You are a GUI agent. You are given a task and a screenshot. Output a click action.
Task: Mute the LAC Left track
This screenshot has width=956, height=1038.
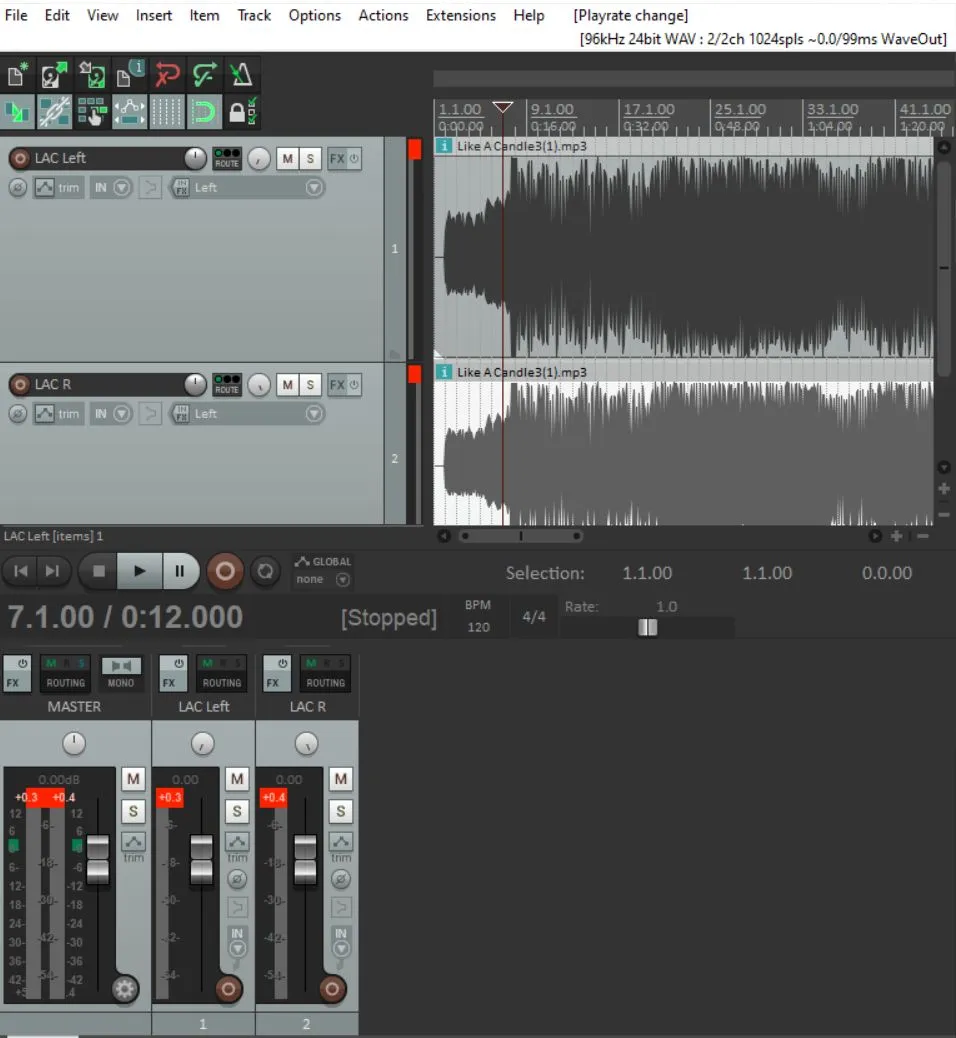coord(287,159)
